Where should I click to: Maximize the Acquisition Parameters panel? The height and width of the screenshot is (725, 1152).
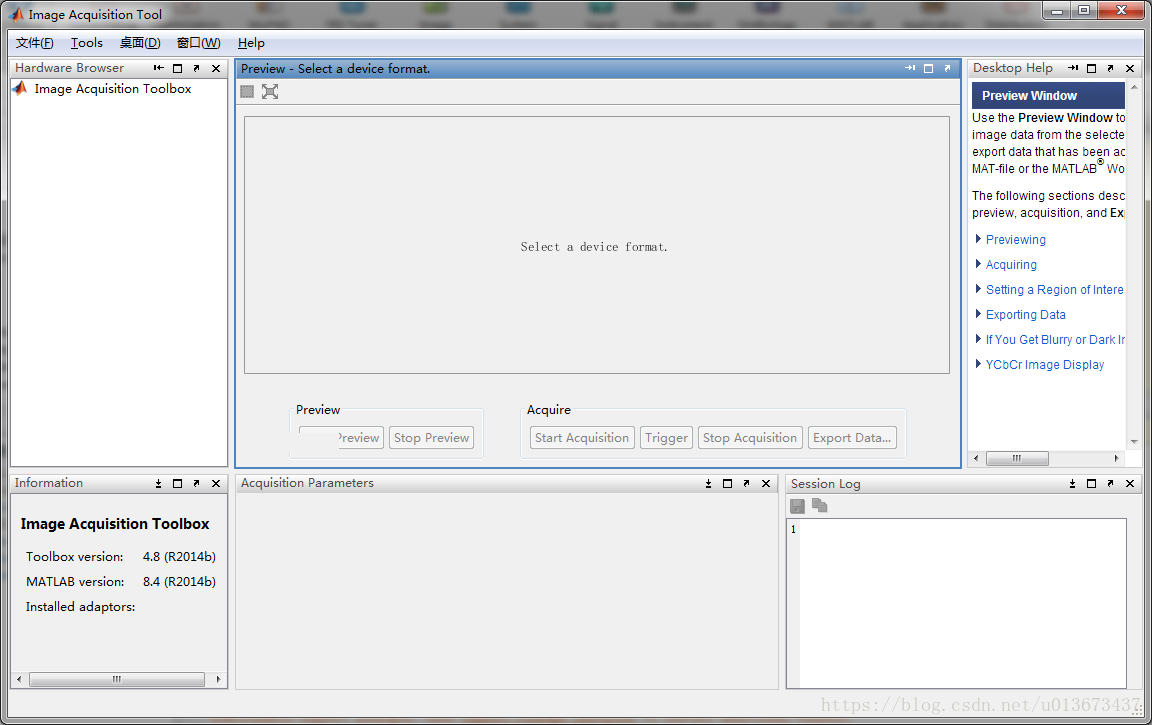point(727,483)
